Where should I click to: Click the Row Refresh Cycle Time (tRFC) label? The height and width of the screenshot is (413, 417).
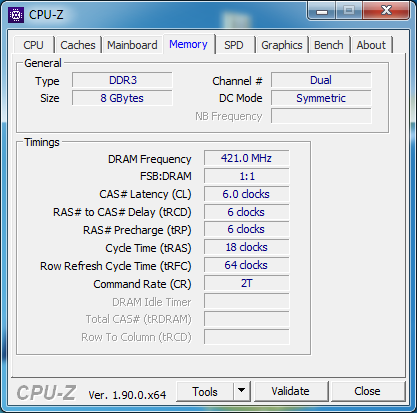[x=116, y=266]
